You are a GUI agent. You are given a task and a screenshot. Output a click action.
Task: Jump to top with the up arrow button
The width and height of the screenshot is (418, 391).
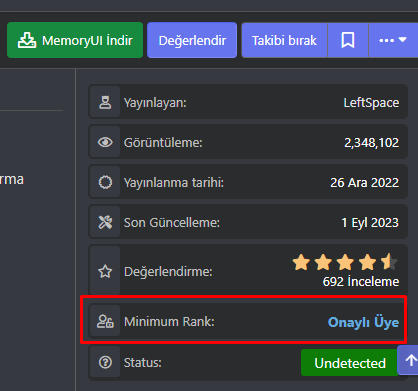click(x=410, y=360)
